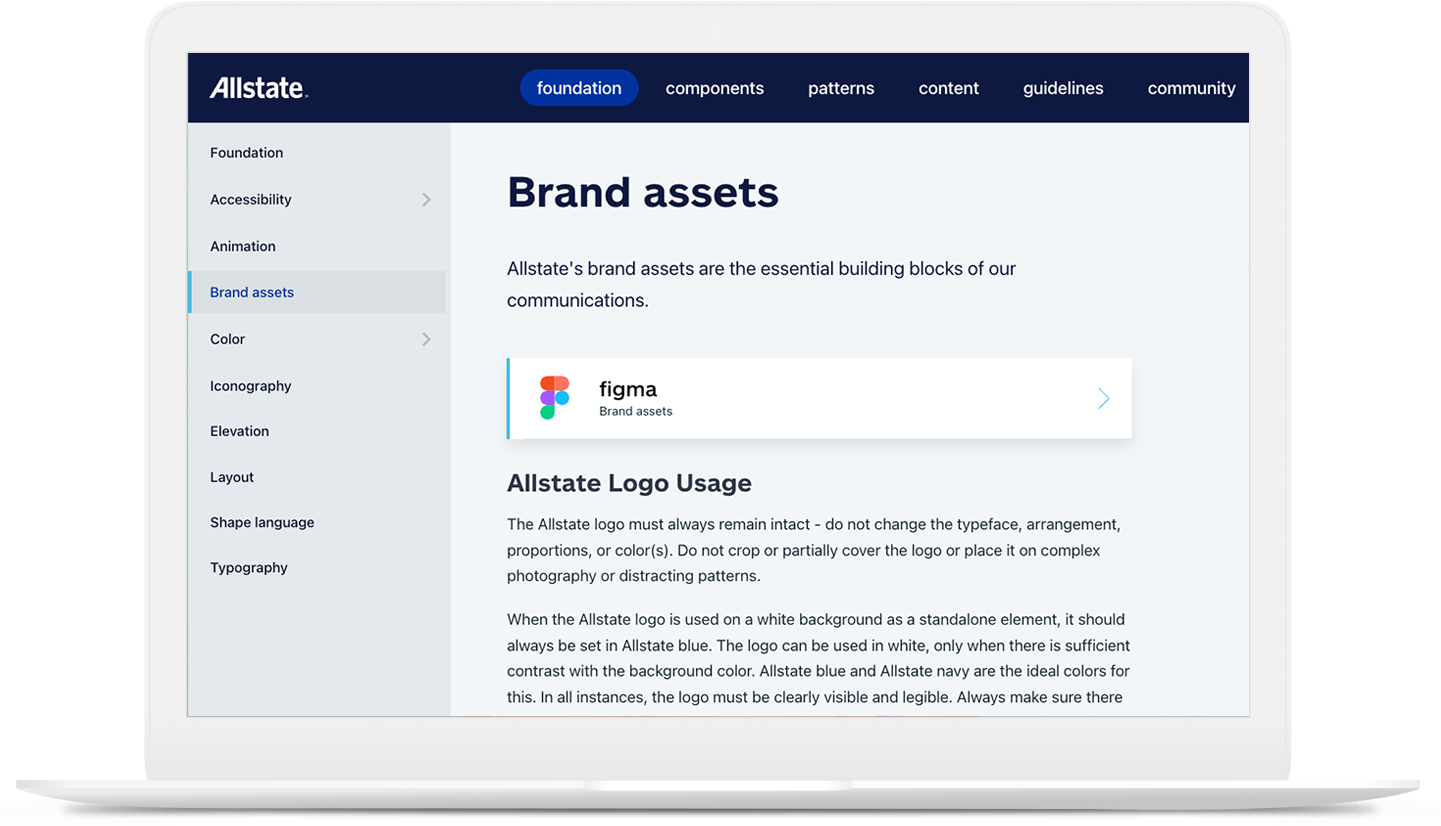
Task: Open the figma Brand assets card
Action: 819,398
